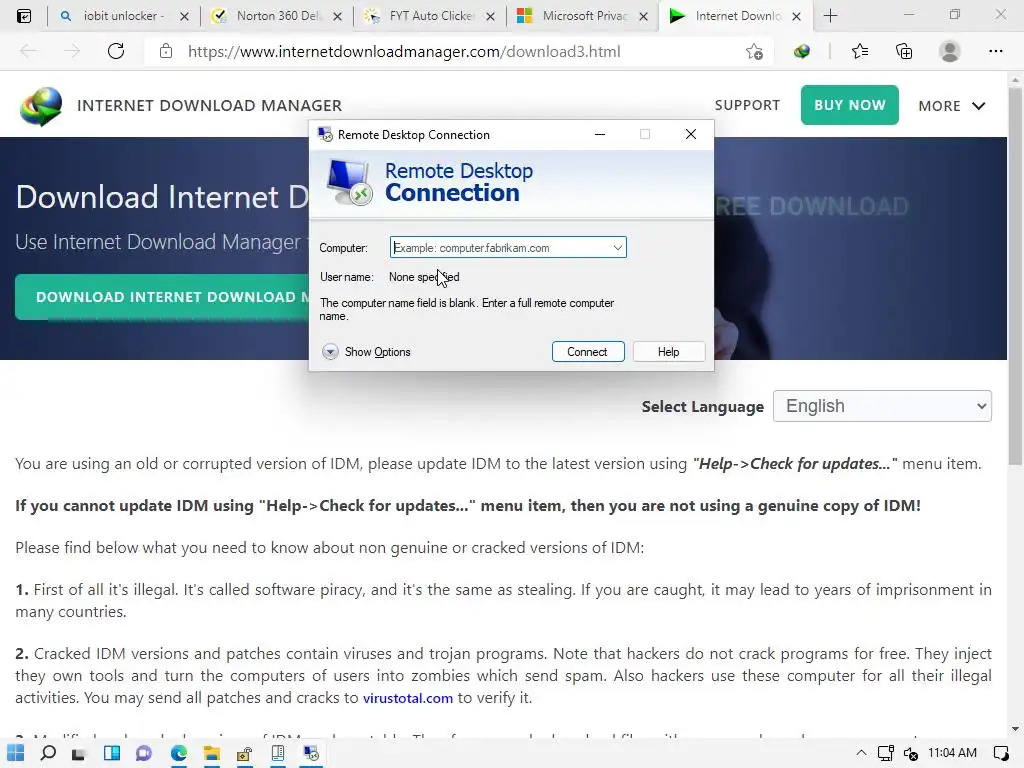The image size is (1024, 768).
Task: Open the volume tray icon
Action: tap(911, 754)
